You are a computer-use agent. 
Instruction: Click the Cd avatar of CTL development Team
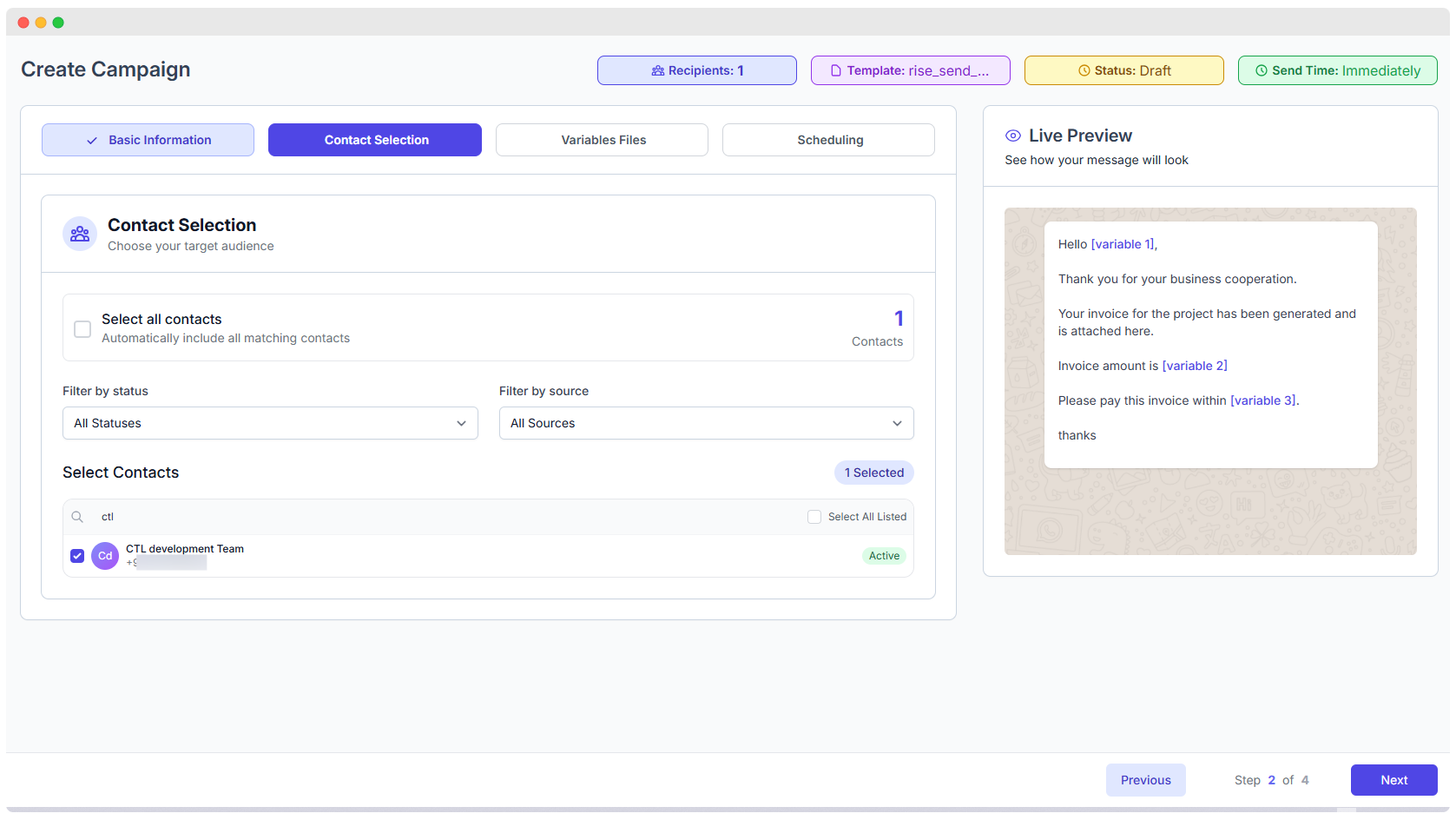(105, 556)
